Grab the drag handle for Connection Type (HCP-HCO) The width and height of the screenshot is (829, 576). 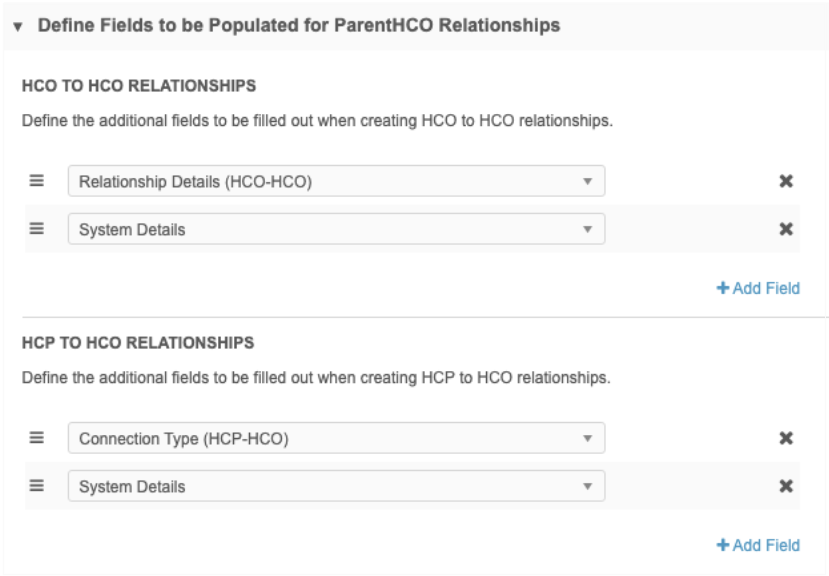tap(37, 438)
